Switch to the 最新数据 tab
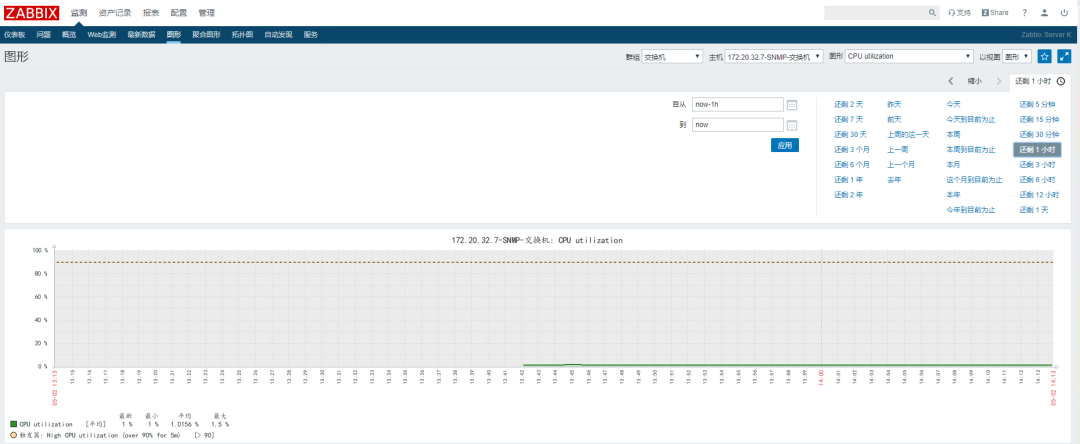The height and width of the screenshot is (444, 1080). (x=141, y=34)
